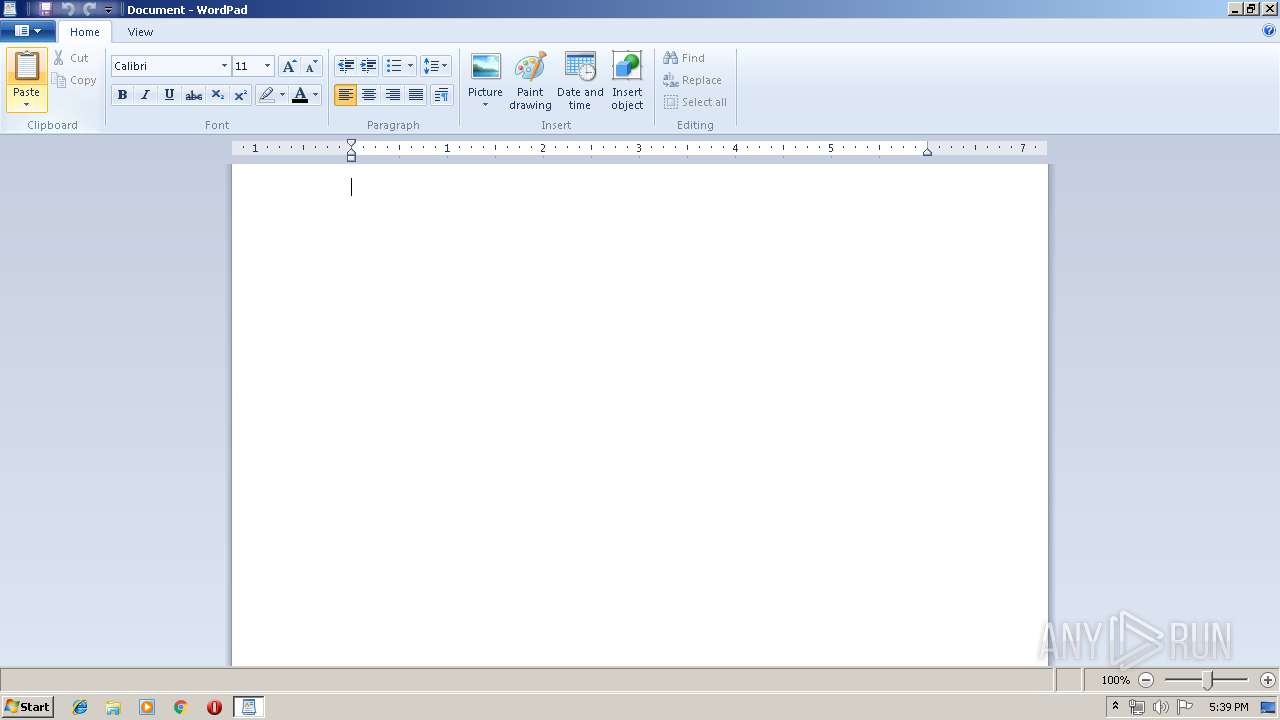Select Center text alignment
The height and width of the screenshot is (720, 1280).
[x=369, y=95]
